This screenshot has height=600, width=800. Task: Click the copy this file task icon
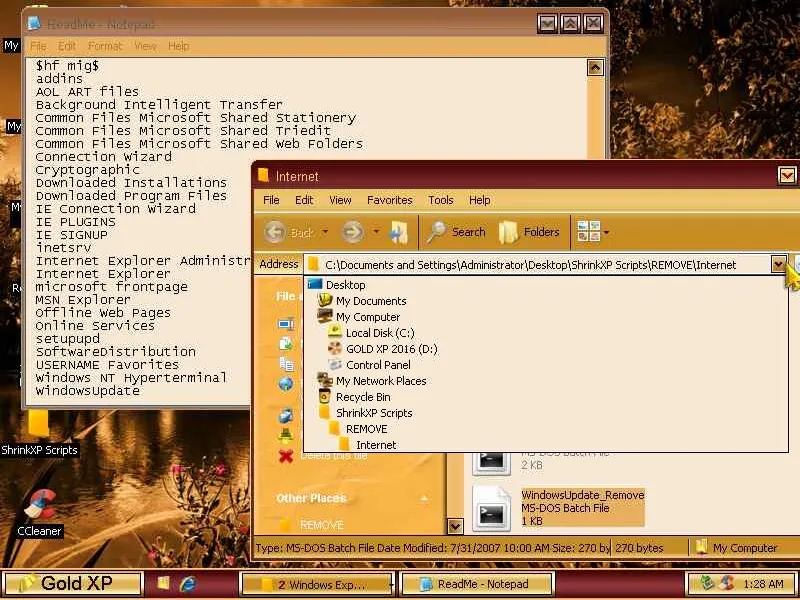coord(286,364)
